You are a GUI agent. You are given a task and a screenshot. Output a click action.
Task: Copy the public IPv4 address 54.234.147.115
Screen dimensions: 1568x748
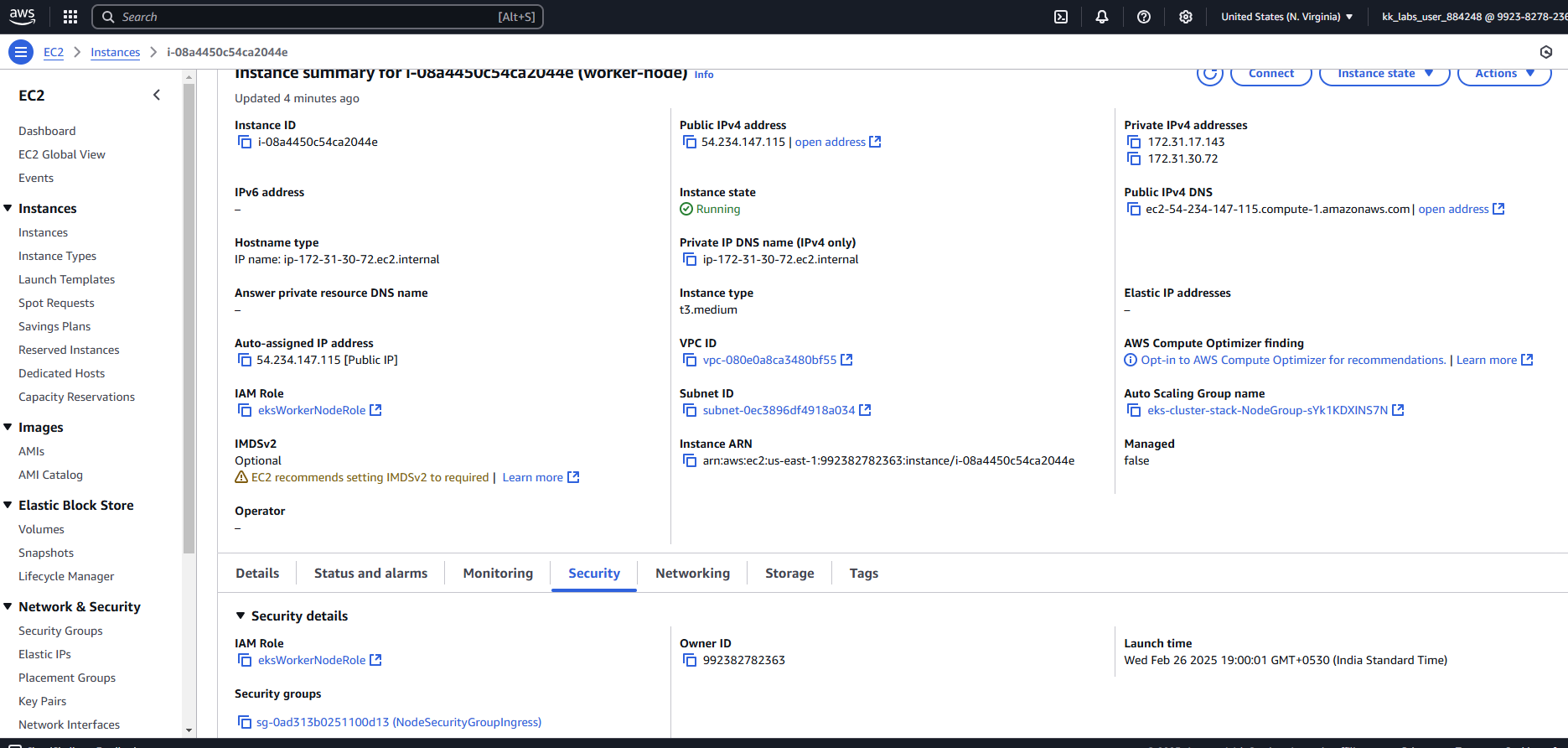(690, 143)
